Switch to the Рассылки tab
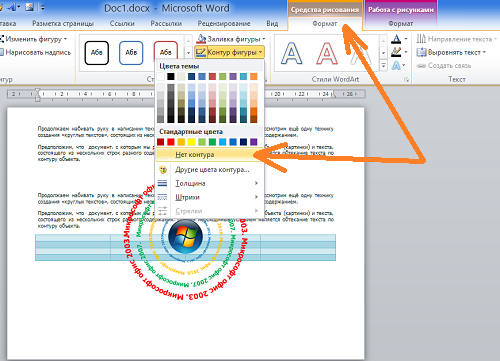500x361 pixels. [x=166, y=24]
